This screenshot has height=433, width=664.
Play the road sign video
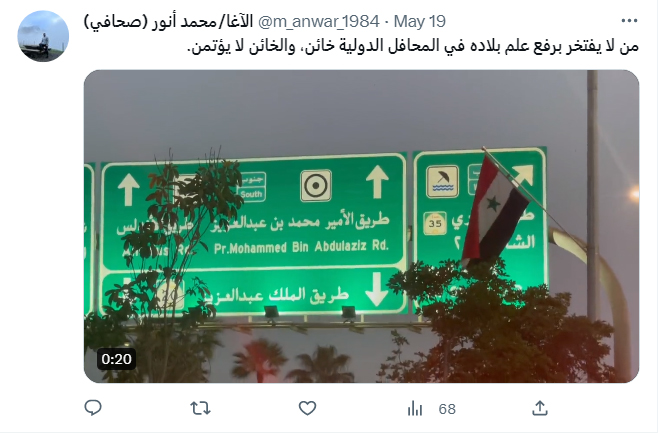(x=361, y=226)
